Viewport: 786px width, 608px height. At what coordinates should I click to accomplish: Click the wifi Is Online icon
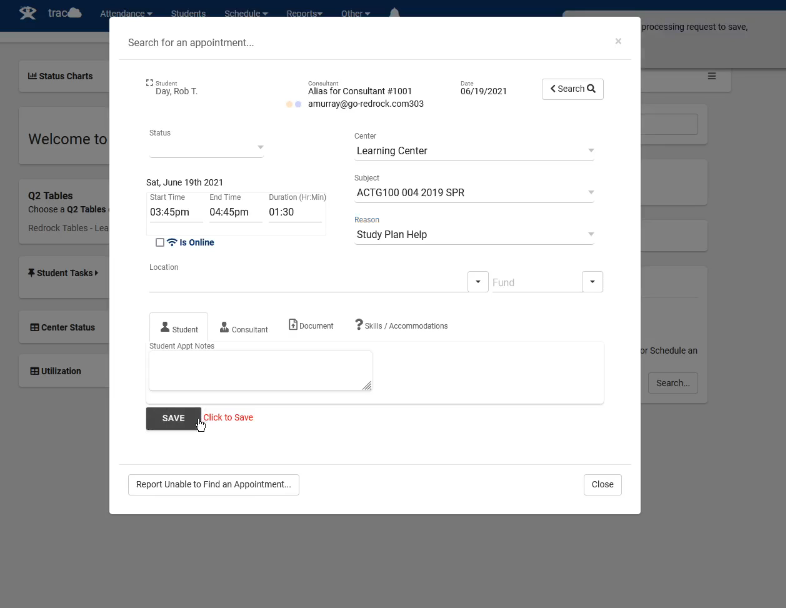point(172,242)
